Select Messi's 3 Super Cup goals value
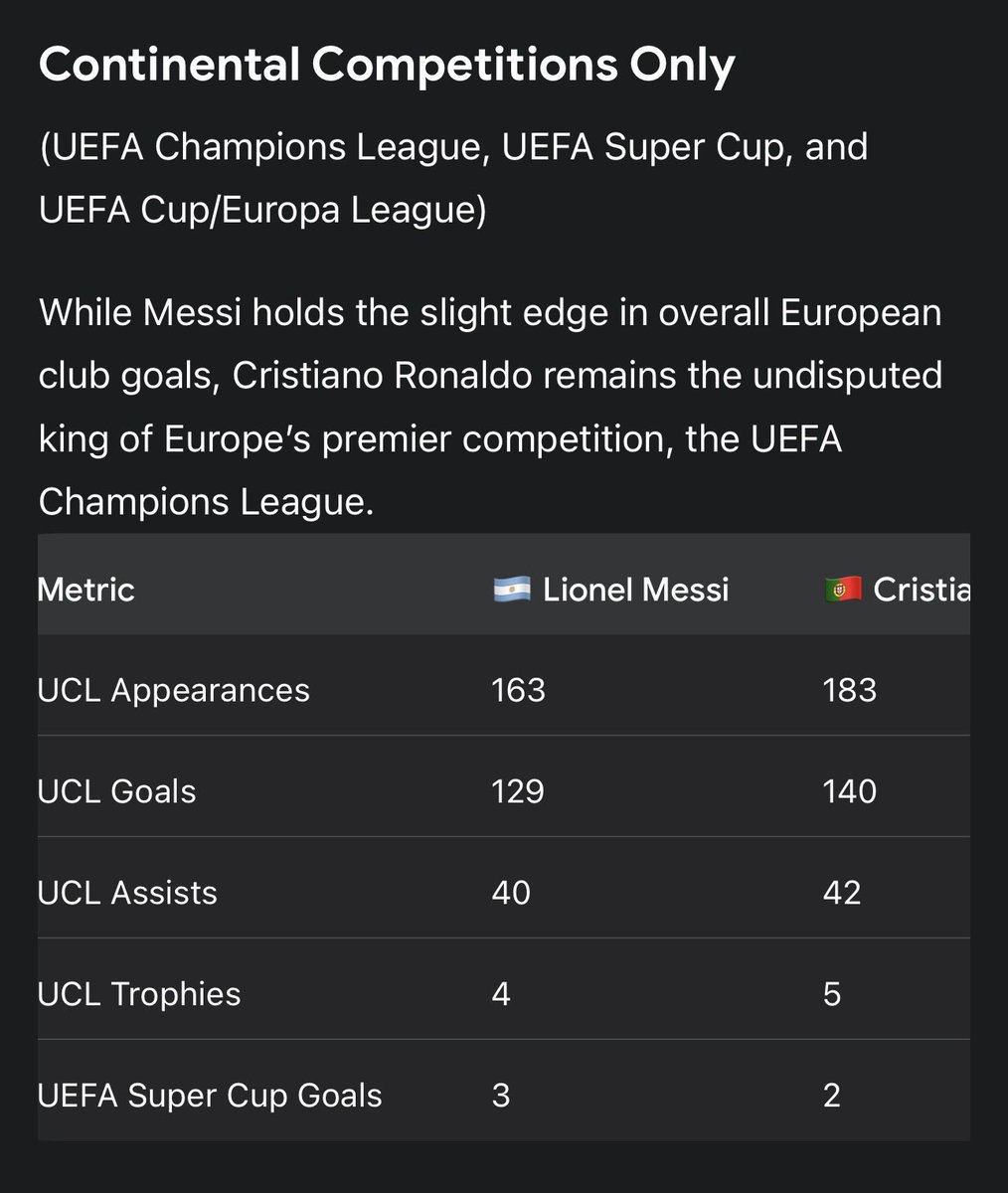Screen dimensions: 1008x1193 click(x=501, y=1096)
